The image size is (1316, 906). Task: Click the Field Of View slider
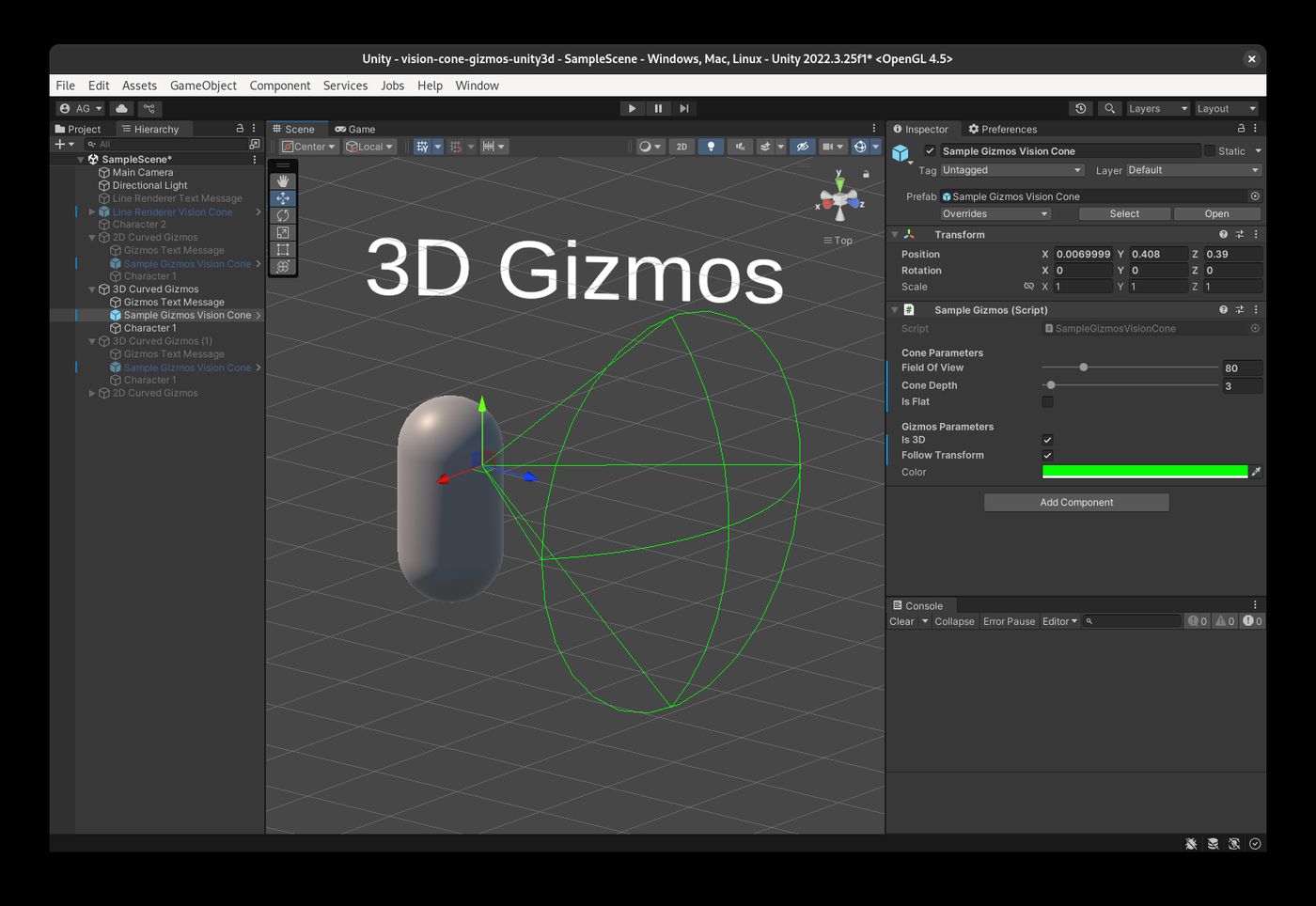pyautogui.click(x=1130, y=367)
